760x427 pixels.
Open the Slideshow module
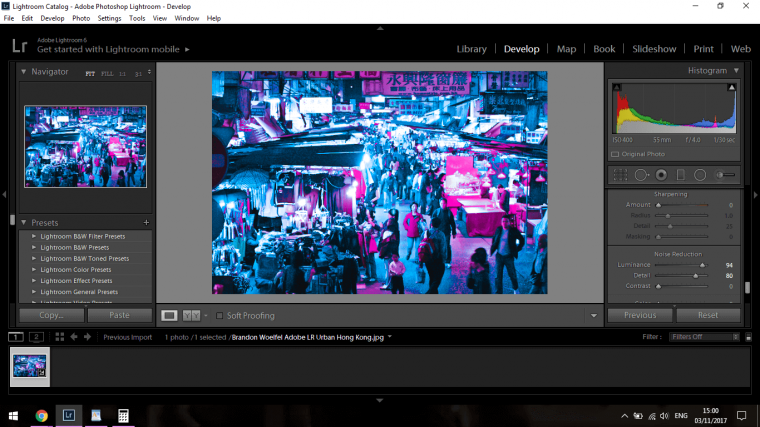(654, 49)
